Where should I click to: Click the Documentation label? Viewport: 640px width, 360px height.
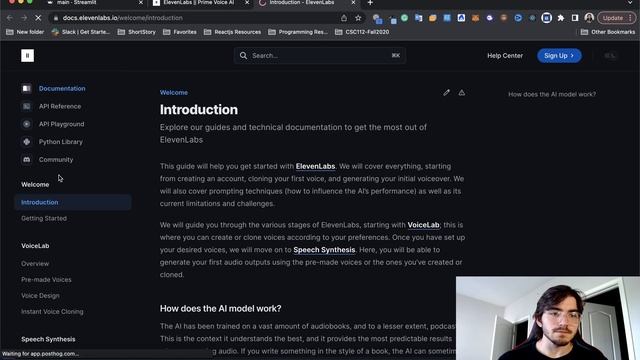pyautogui.click(x=62, y=88)
